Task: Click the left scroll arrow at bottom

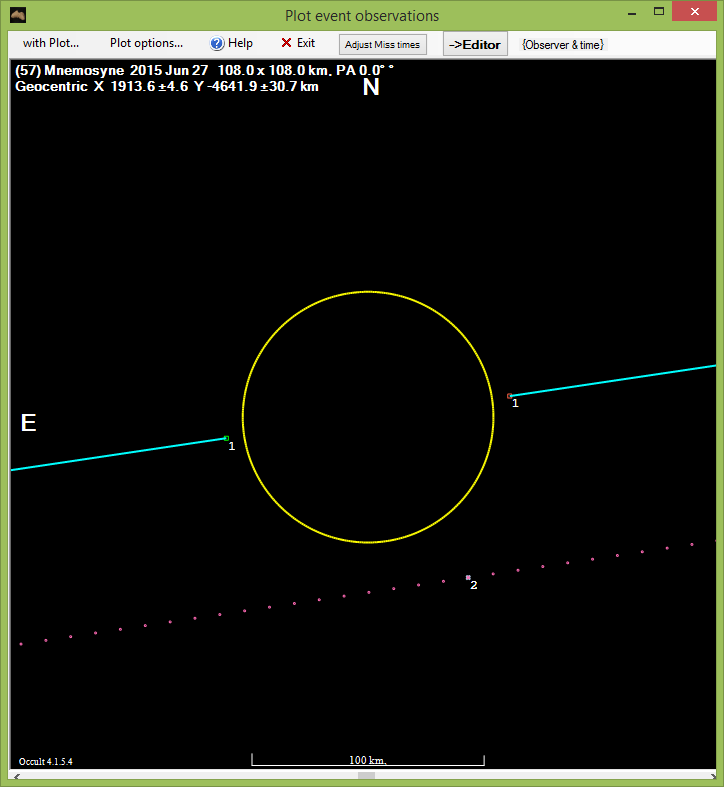Action: 17,776
